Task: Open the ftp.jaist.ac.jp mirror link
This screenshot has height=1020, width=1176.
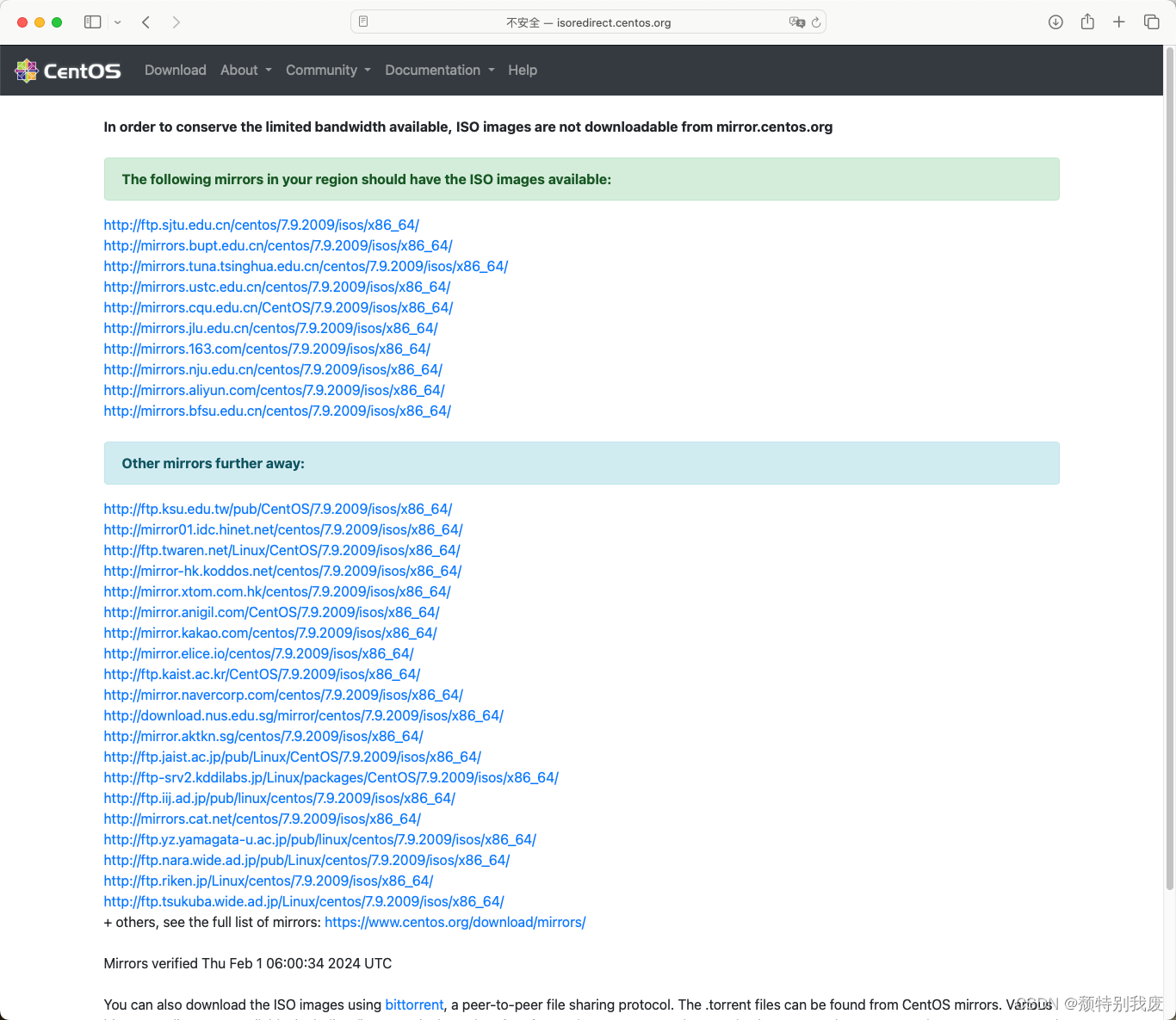Action: (x=292, y=757)
